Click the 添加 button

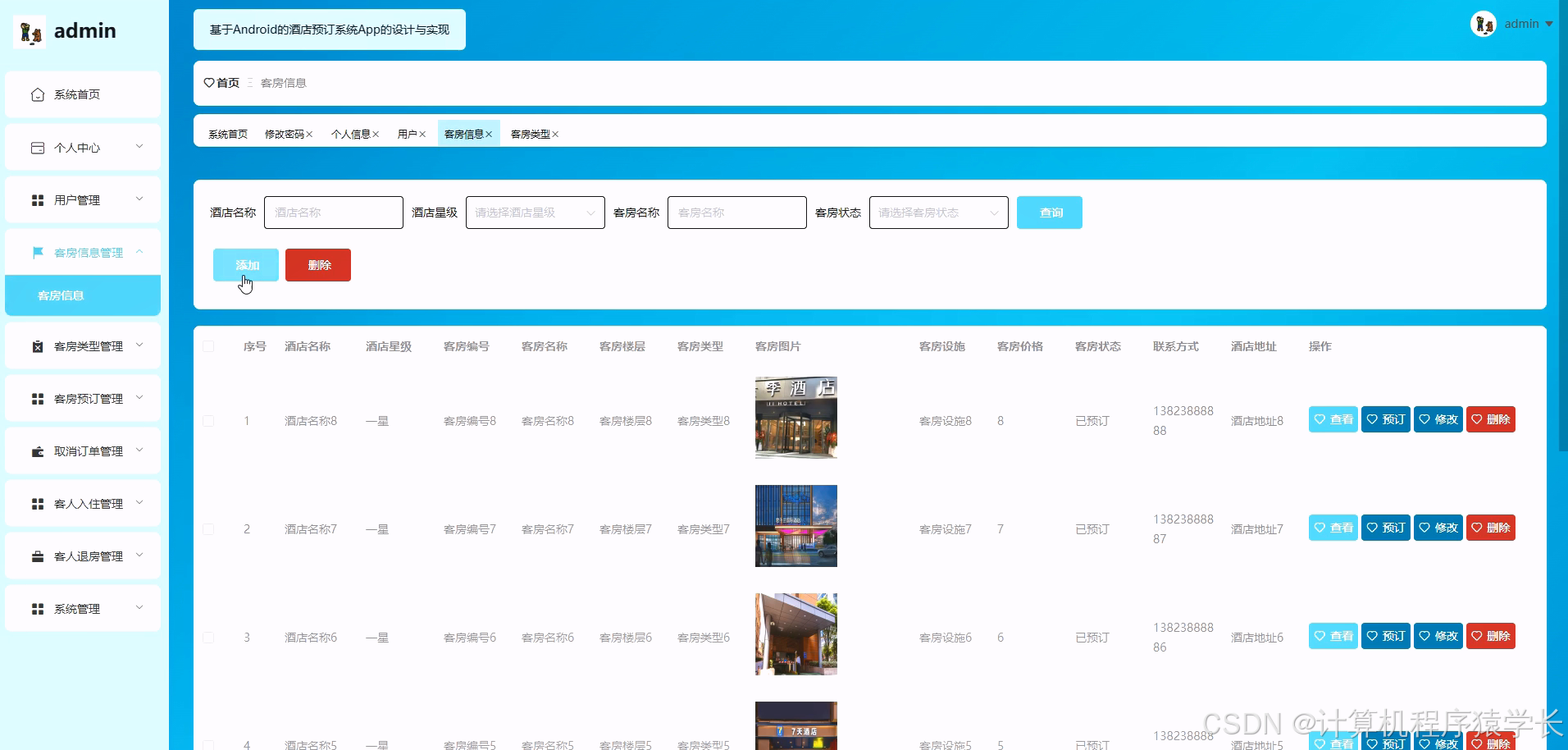(x=246, y=265)
